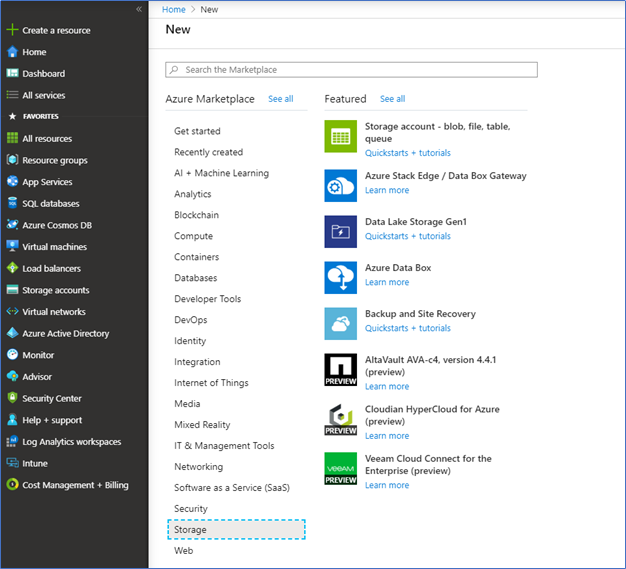Select the Containers category
This screenshot has width=626, height=569.
tap(196, 257)
